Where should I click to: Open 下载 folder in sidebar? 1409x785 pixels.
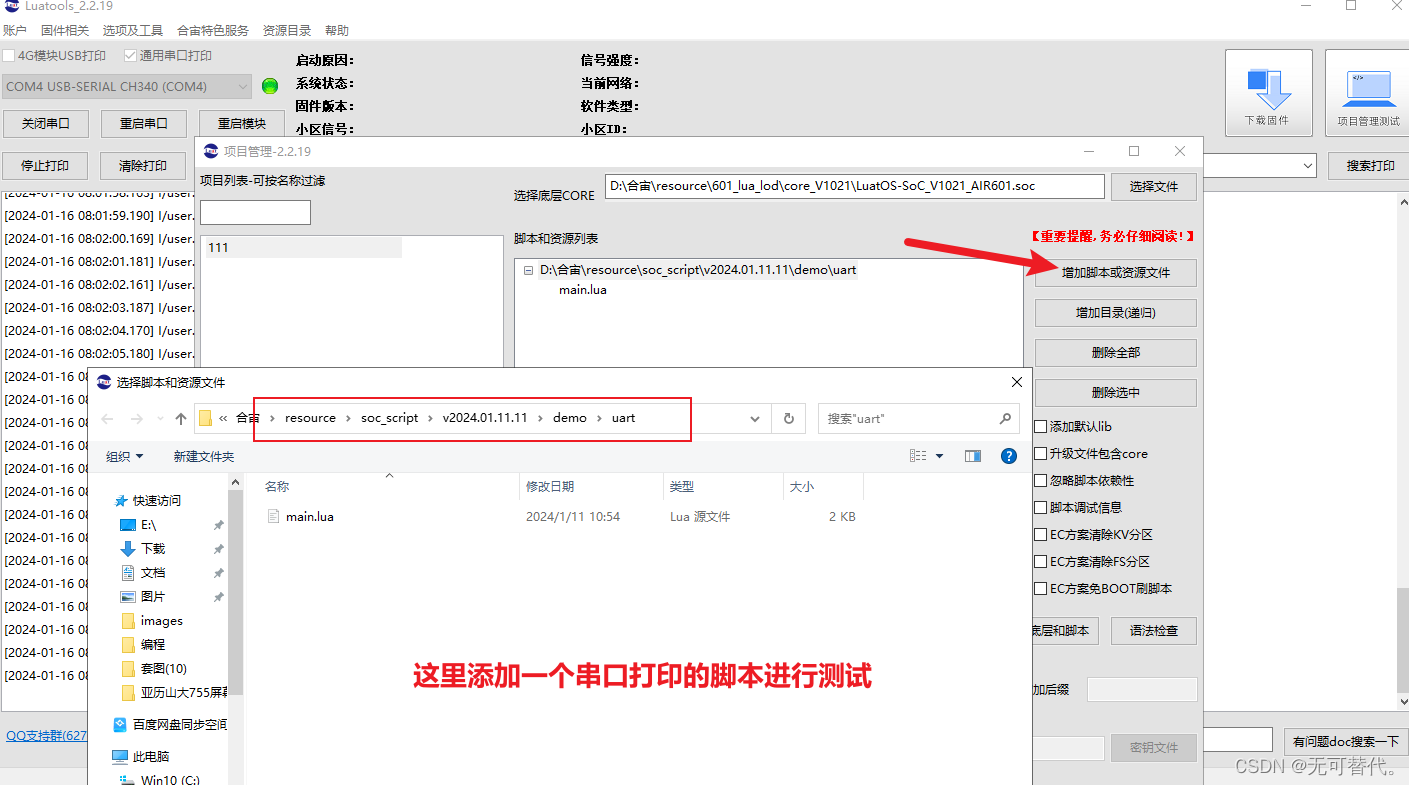153,548
